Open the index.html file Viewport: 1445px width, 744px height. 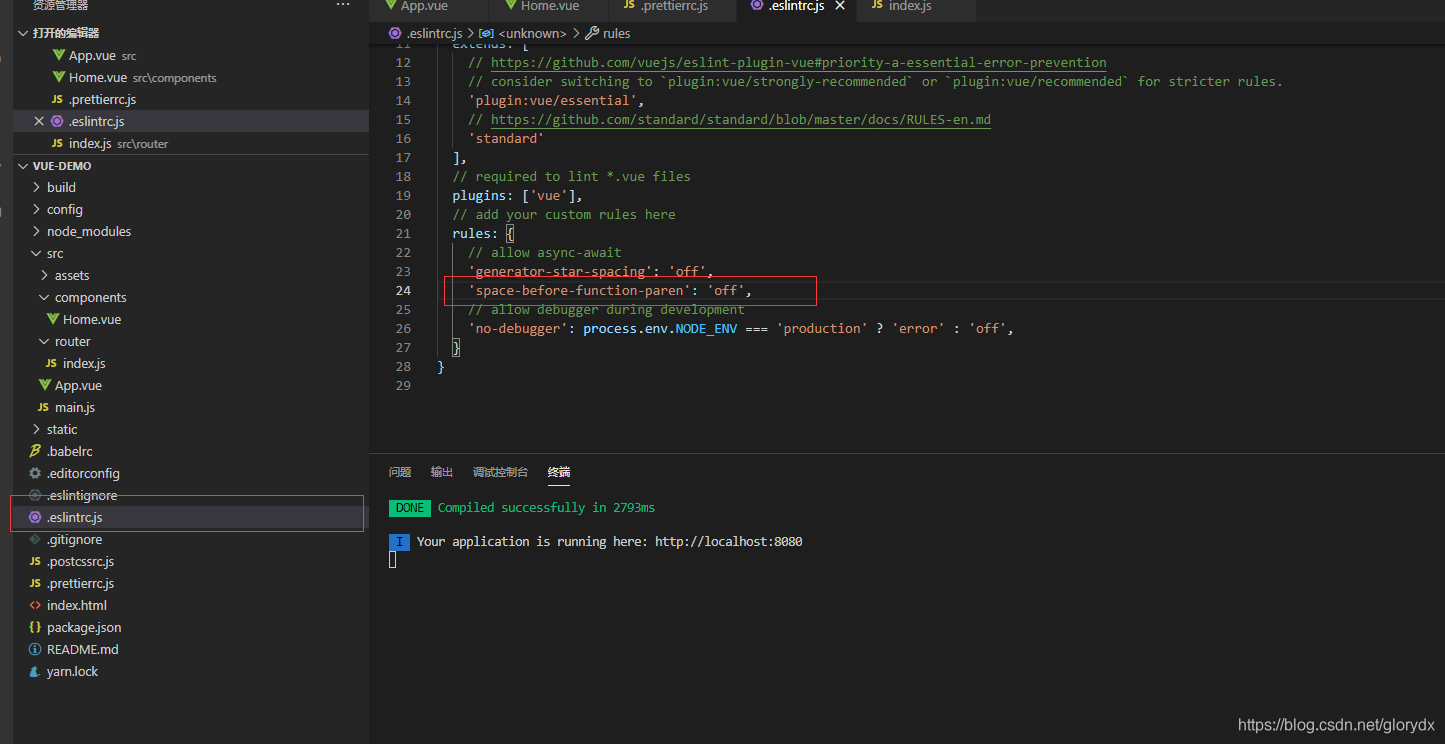pyautogui.click(x=77, y=605)
